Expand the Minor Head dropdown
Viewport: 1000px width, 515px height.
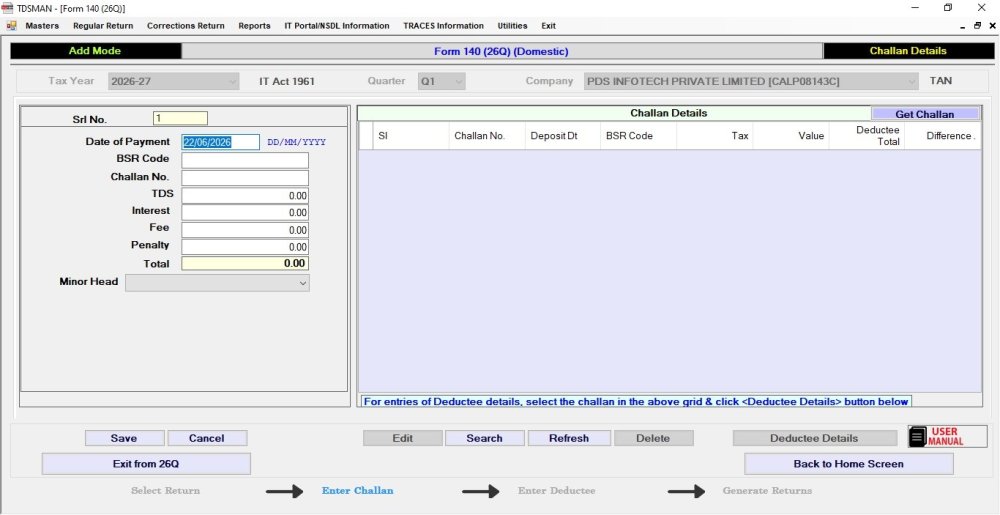pos(303,283)
